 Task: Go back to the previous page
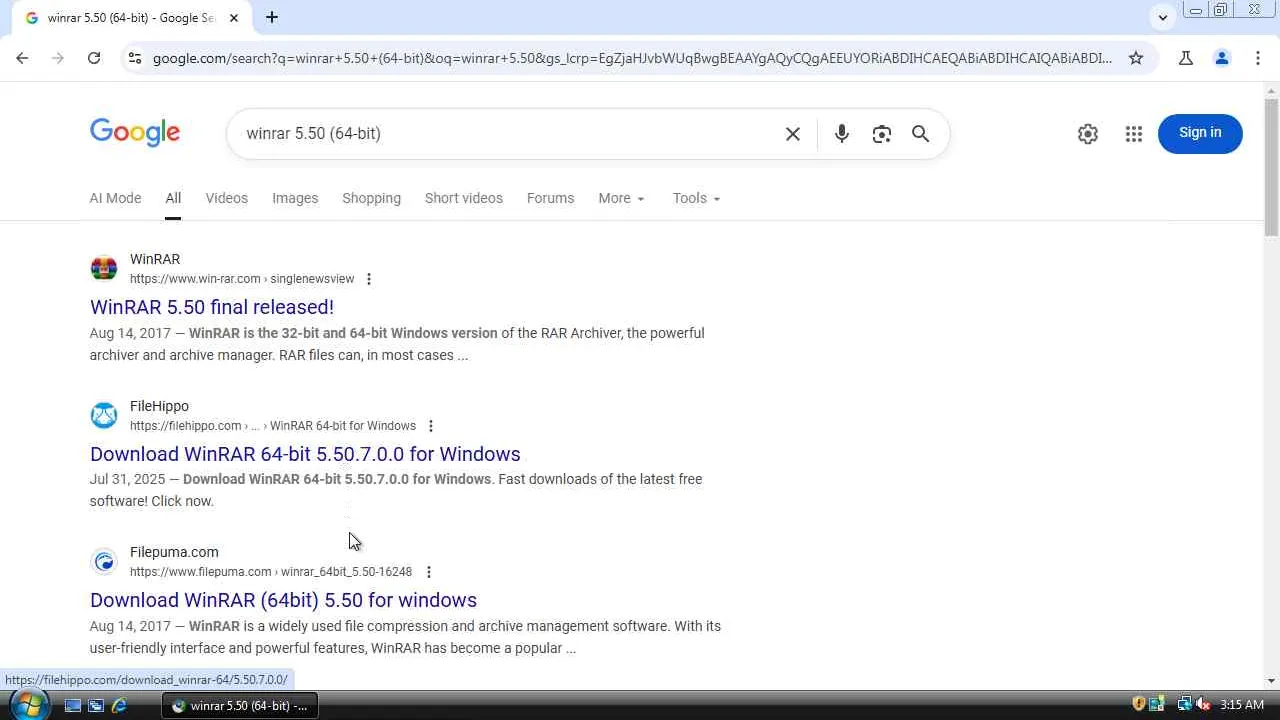pos(22,58)
